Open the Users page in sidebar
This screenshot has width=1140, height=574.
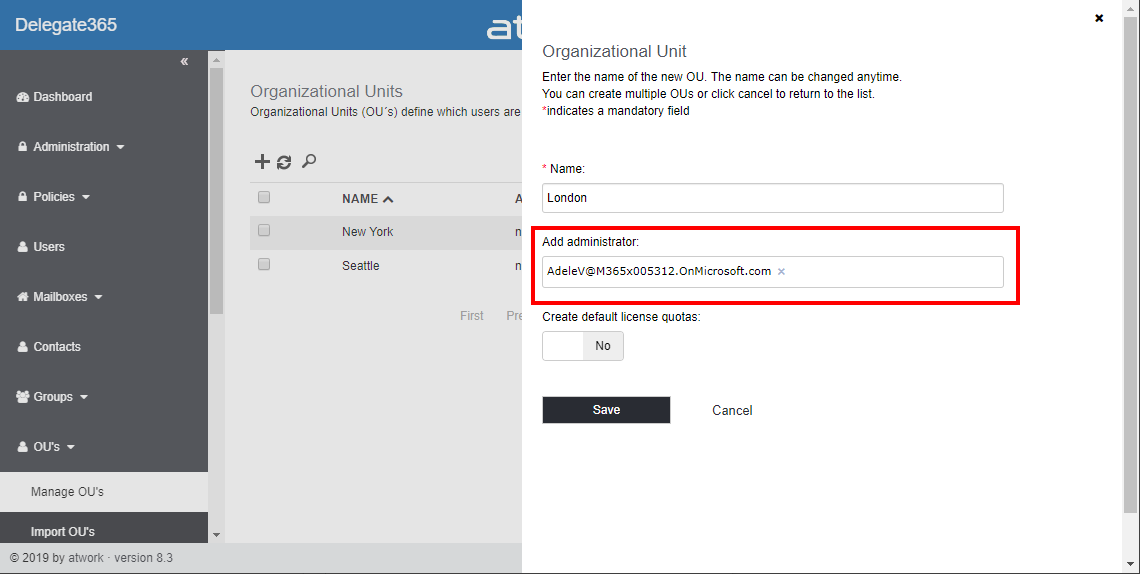48,247
